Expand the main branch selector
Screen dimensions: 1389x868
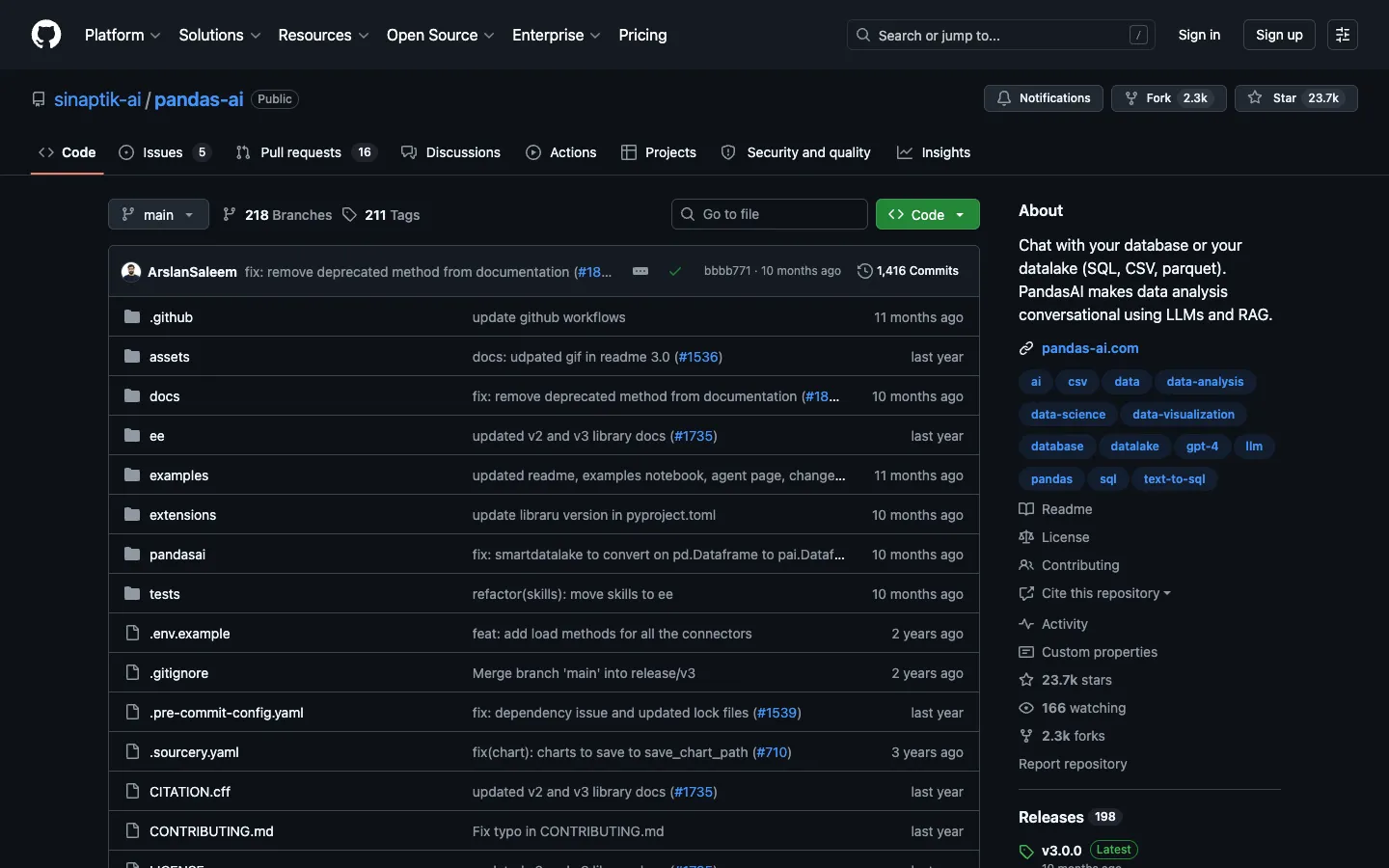pyautogui.click(x=158, y=214)
